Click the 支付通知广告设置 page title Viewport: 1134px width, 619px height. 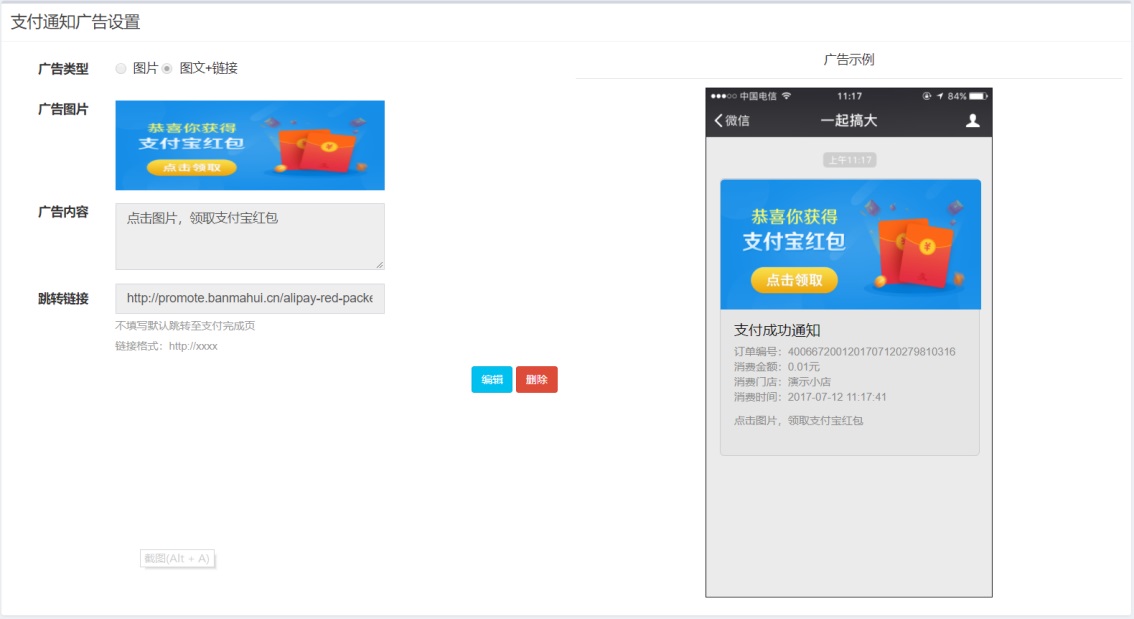click(x=75, y=22)
